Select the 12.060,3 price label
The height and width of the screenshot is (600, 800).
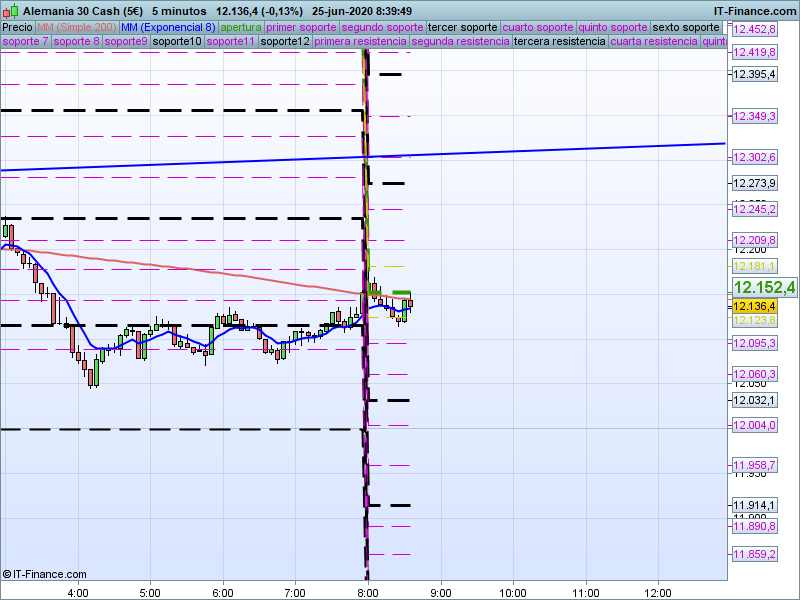[x=754, y=374]
